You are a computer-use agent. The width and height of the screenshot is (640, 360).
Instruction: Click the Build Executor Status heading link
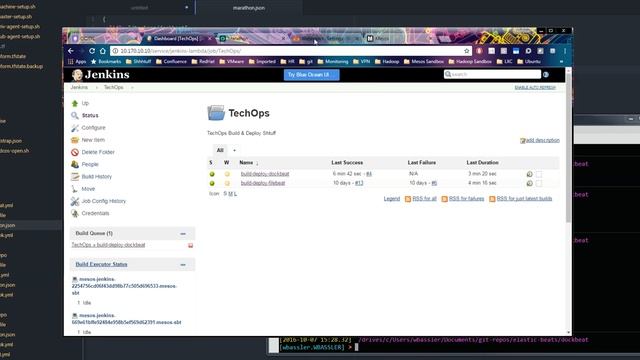click(x=101, y=264)
